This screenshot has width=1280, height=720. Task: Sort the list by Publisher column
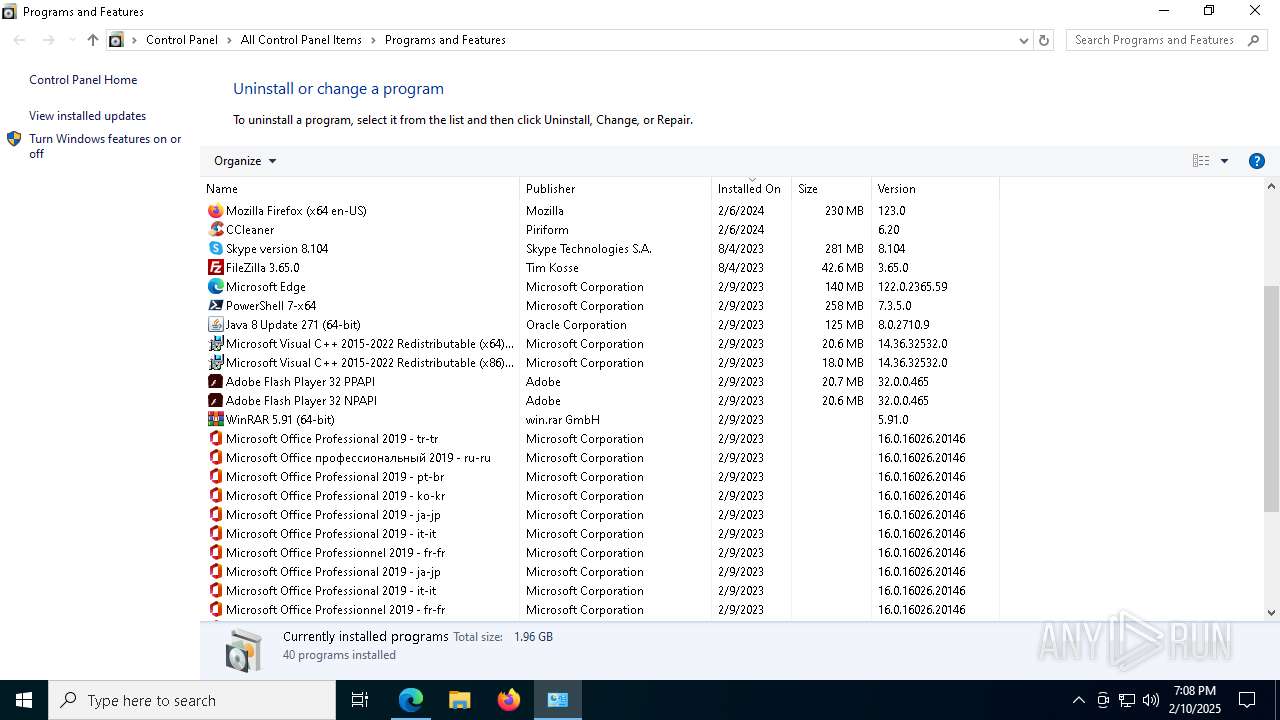coord(615,189)
